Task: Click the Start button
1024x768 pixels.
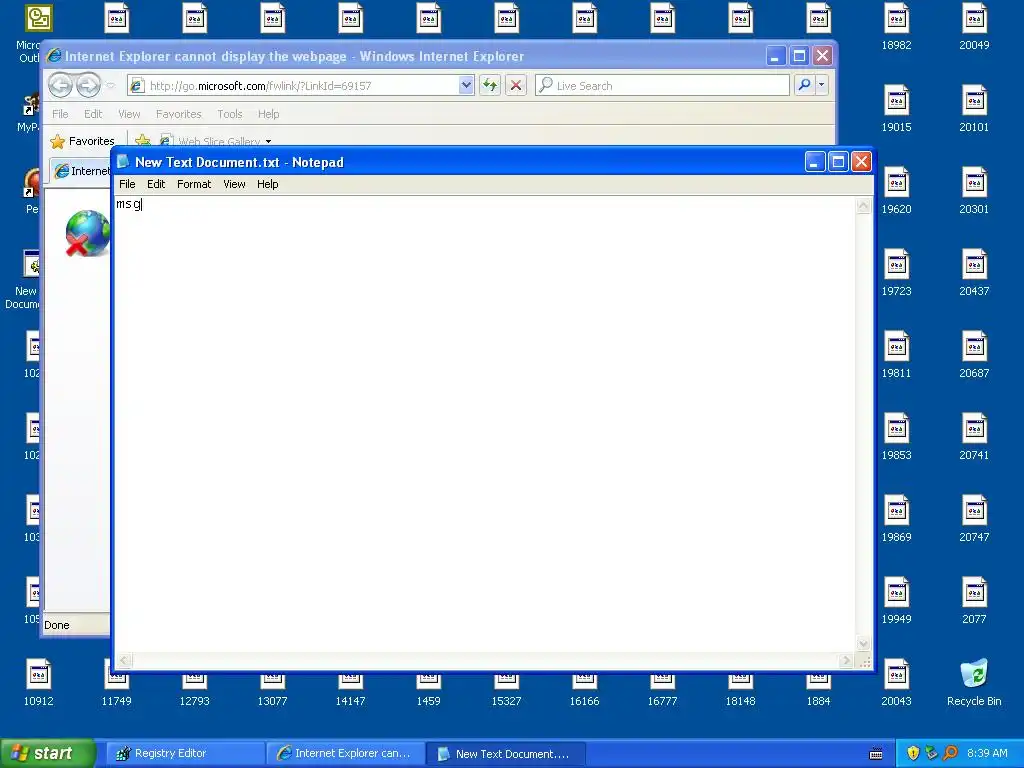Action: (48, 753)
